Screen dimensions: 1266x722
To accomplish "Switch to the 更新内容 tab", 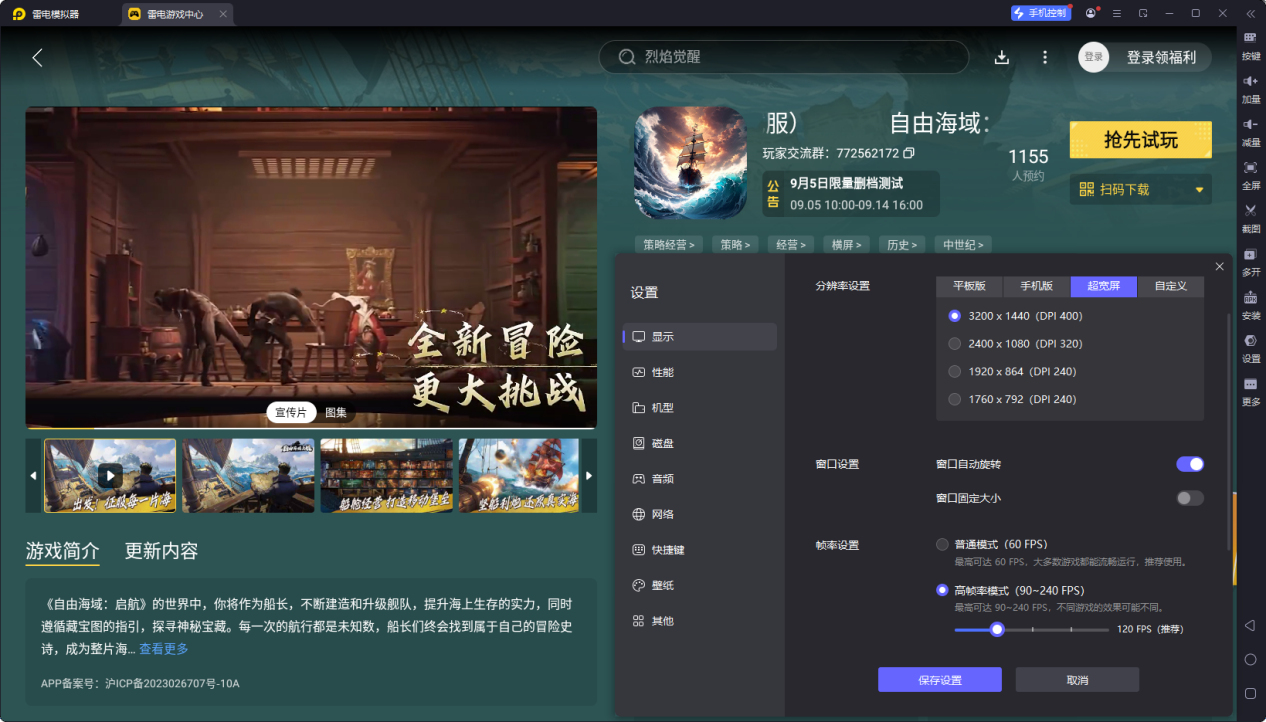I will pyautogui.click(x=161, y=551).
